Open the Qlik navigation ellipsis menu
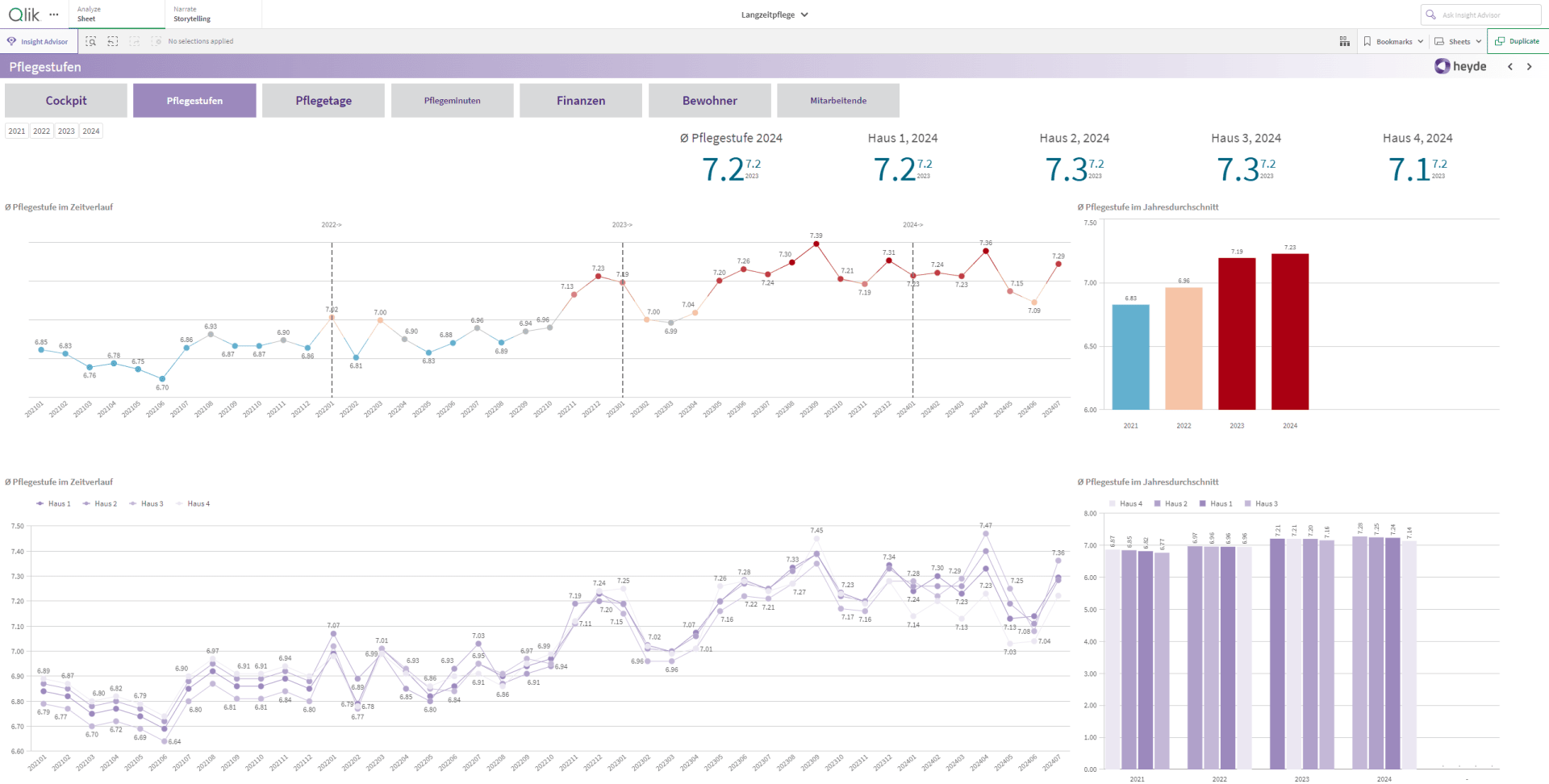This screenshot has height=784, width=1549. 54,15
